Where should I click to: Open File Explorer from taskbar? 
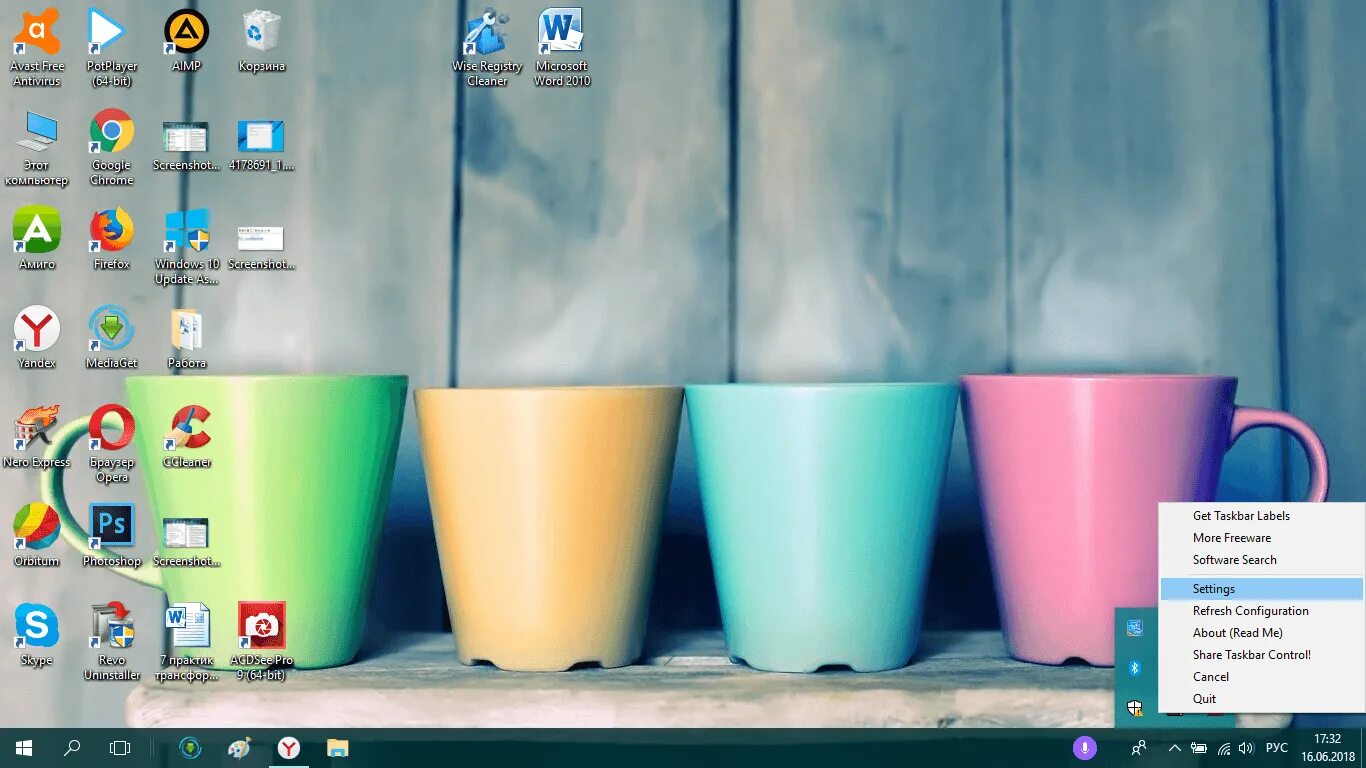coord(338,748)
